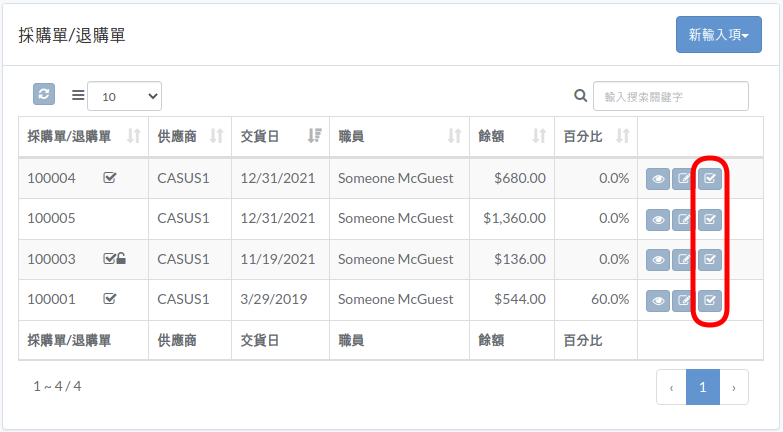Sort by 交貨日 column header

(280, 136)
